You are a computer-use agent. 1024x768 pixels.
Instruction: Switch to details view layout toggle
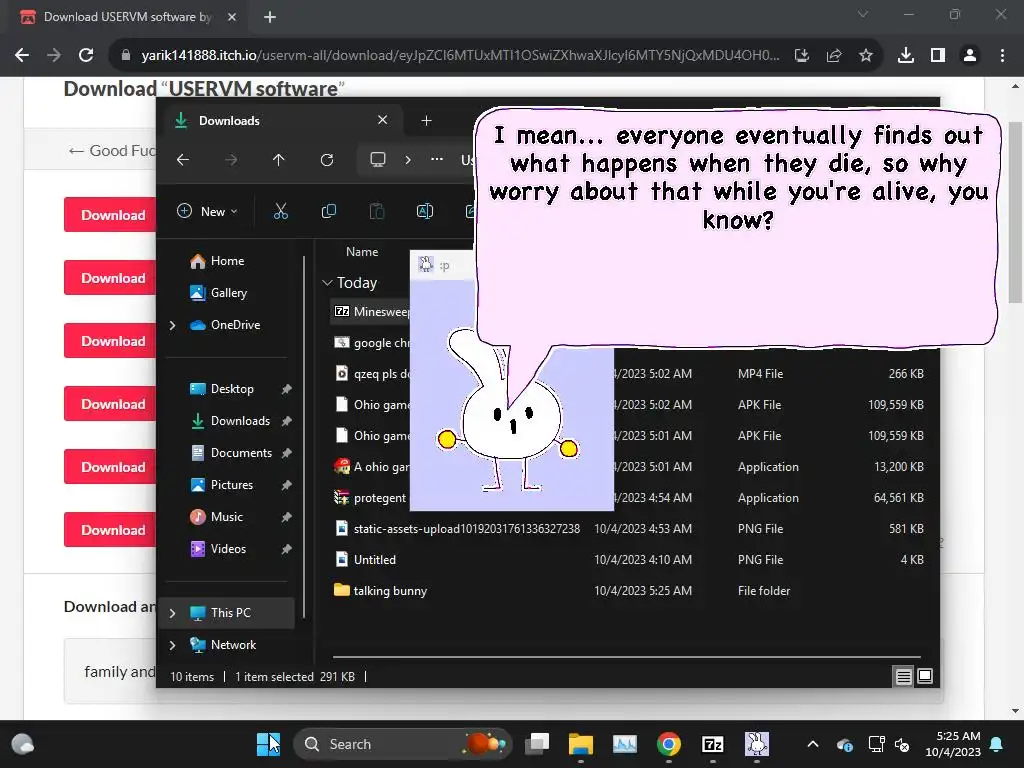tap(903, 677)
